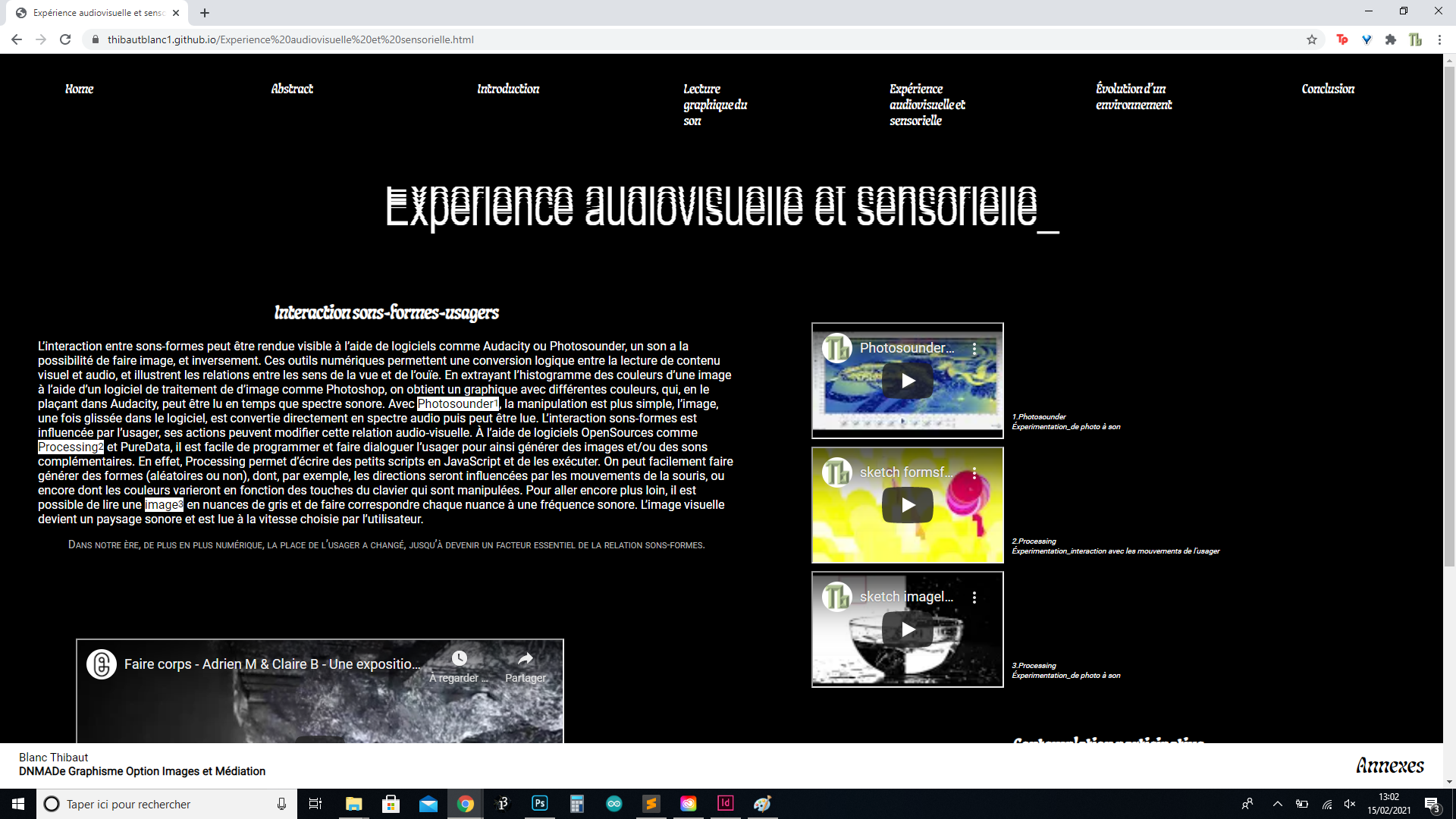This screenshot has height=819, width=1456.
Task: Click the Partager share arrow icon
Action: pos(526,658)
